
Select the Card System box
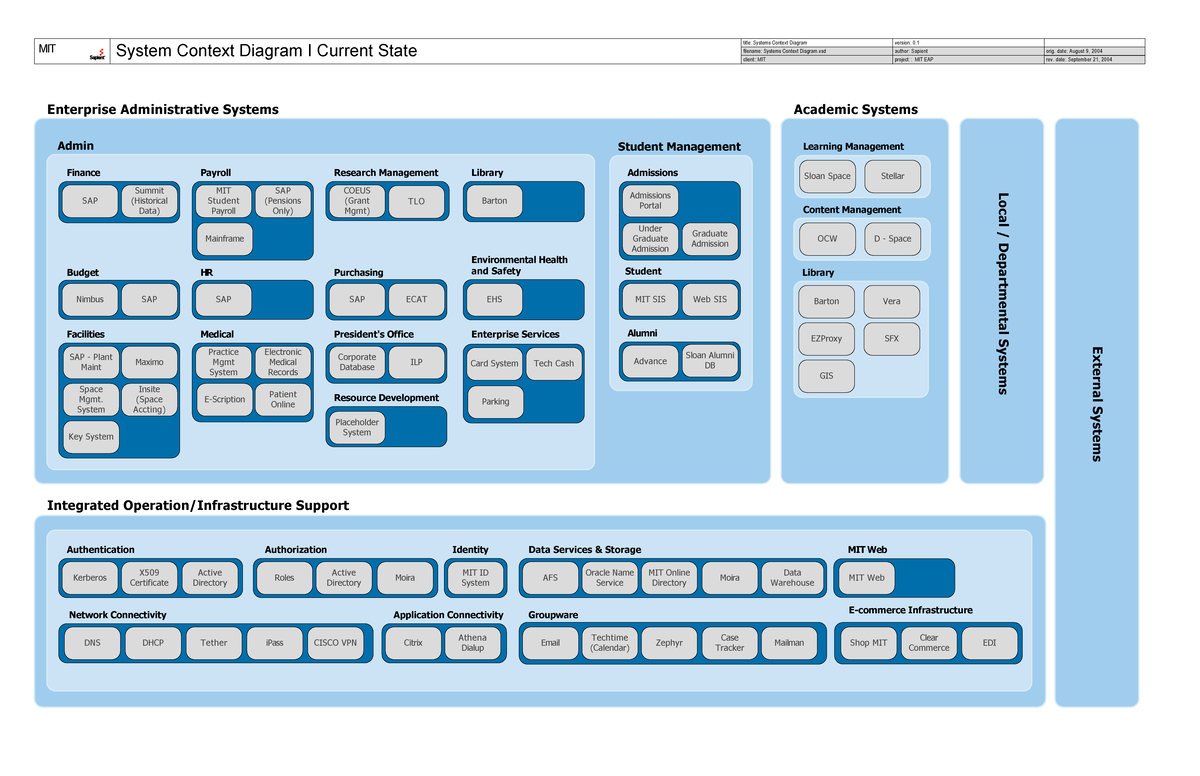[495, 364]
